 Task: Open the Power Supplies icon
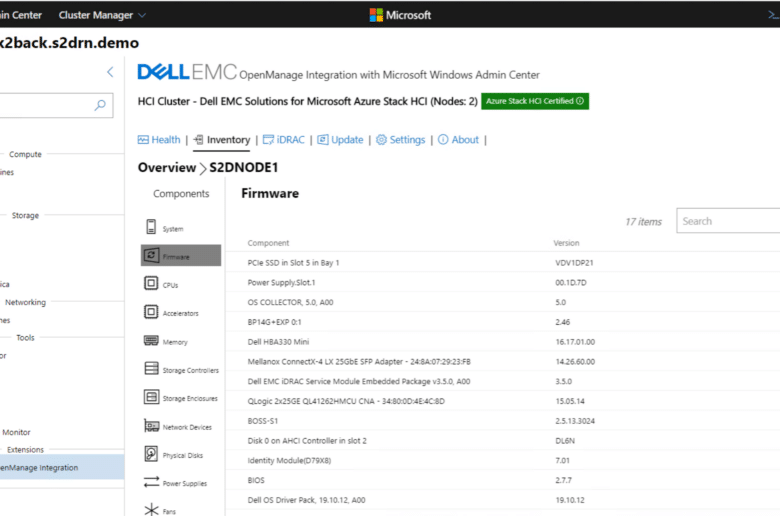(x=151, y=482)
